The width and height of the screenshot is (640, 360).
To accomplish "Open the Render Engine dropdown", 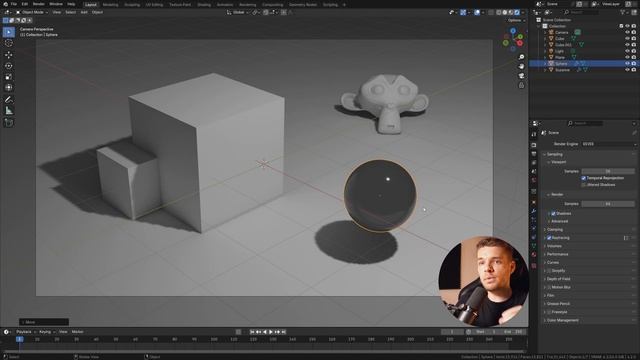I will click(x=609, y=144).
